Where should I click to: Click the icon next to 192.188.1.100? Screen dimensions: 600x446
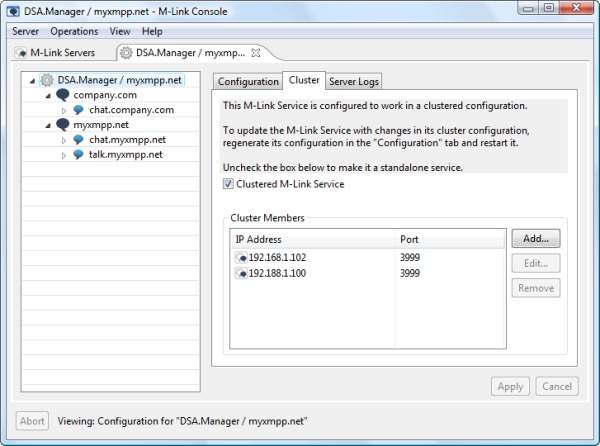(x=241, y=273)
